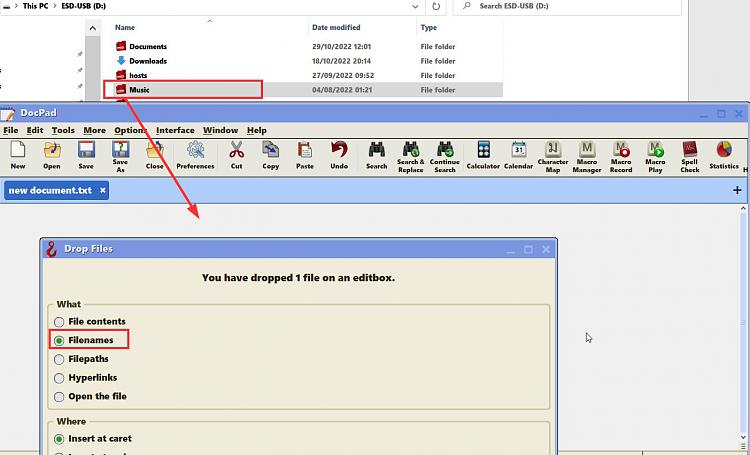This screenshot has width=750, height=455.
Task: Click the DocPad editor scroll up arrow
Action: (x=743, y=209)
